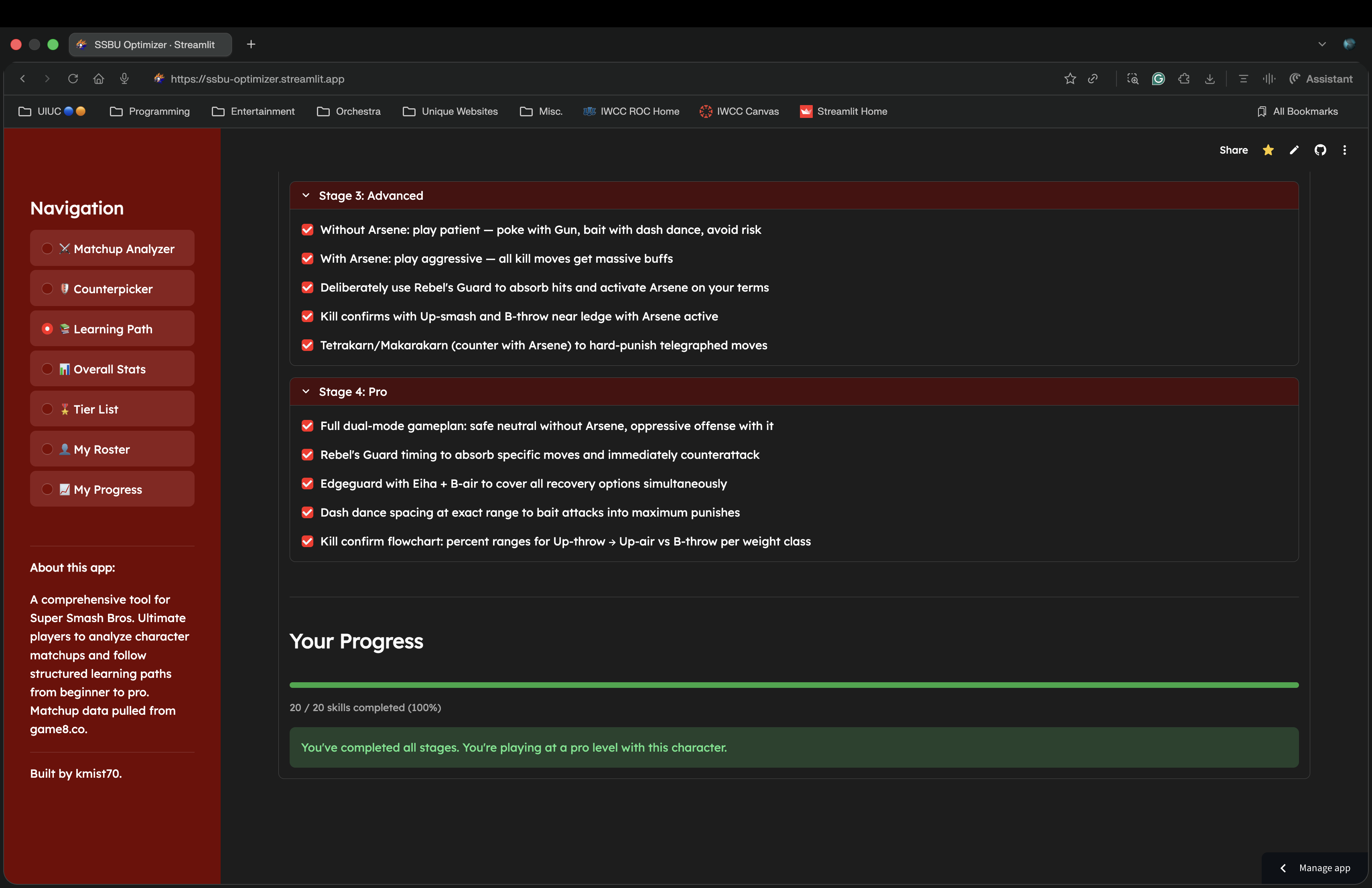The image size is (1372, 888).
Task: Uncheck 'Dash dance spacing' skill
Action: [x=307, y=512]
